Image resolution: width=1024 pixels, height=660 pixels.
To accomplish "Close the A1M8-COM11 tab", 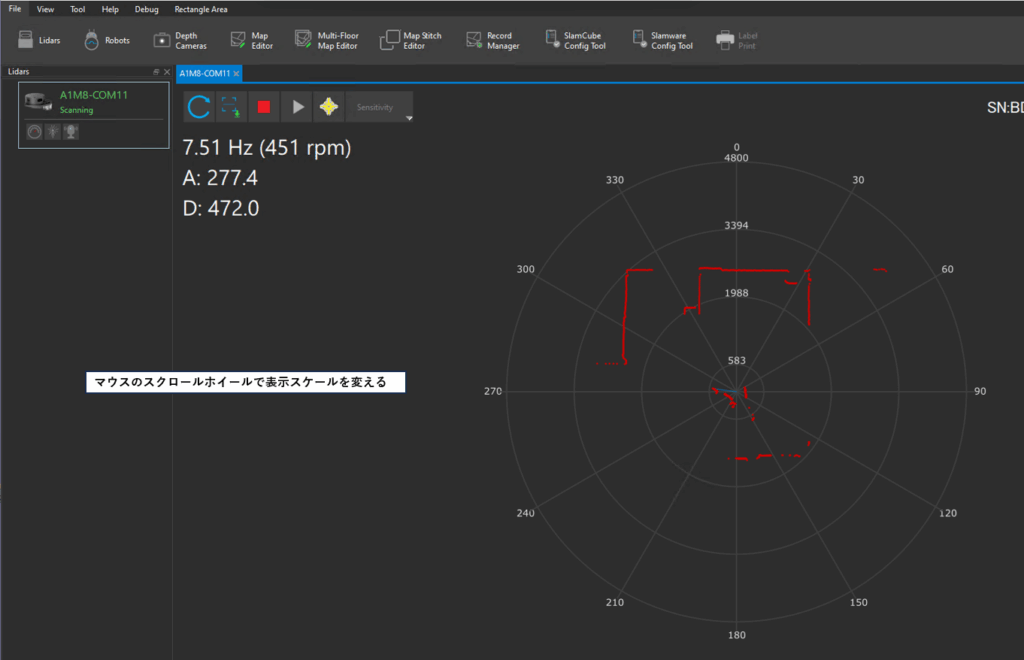I will coord(236,74).
